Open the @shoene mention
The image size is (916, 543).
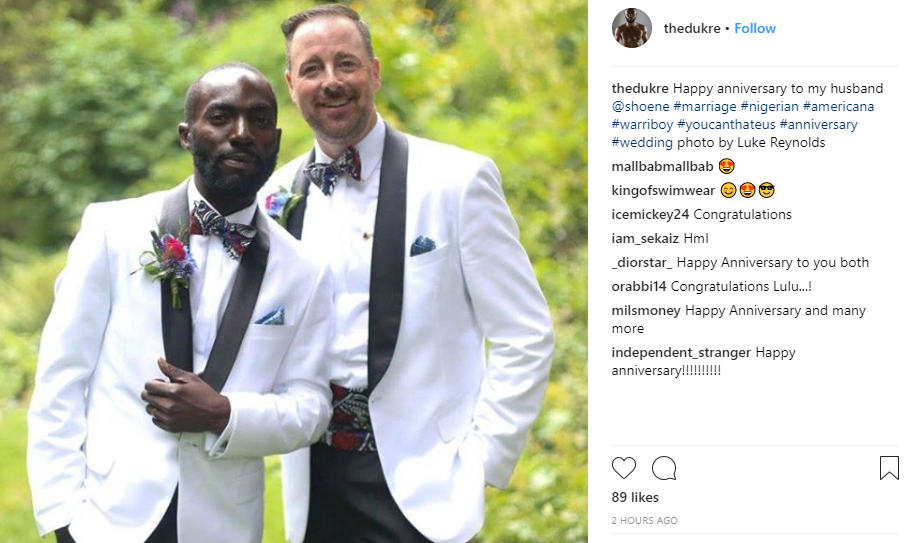[x=640, y=106]
